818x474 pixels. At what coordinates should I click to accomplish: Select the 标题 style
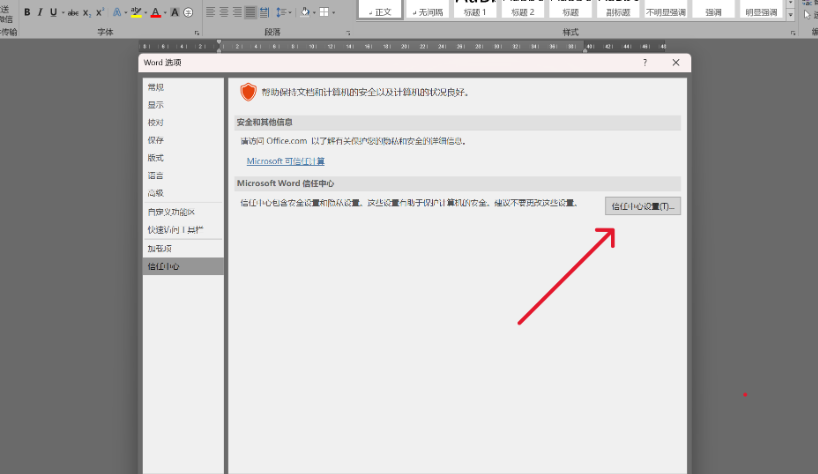(571, 9)
